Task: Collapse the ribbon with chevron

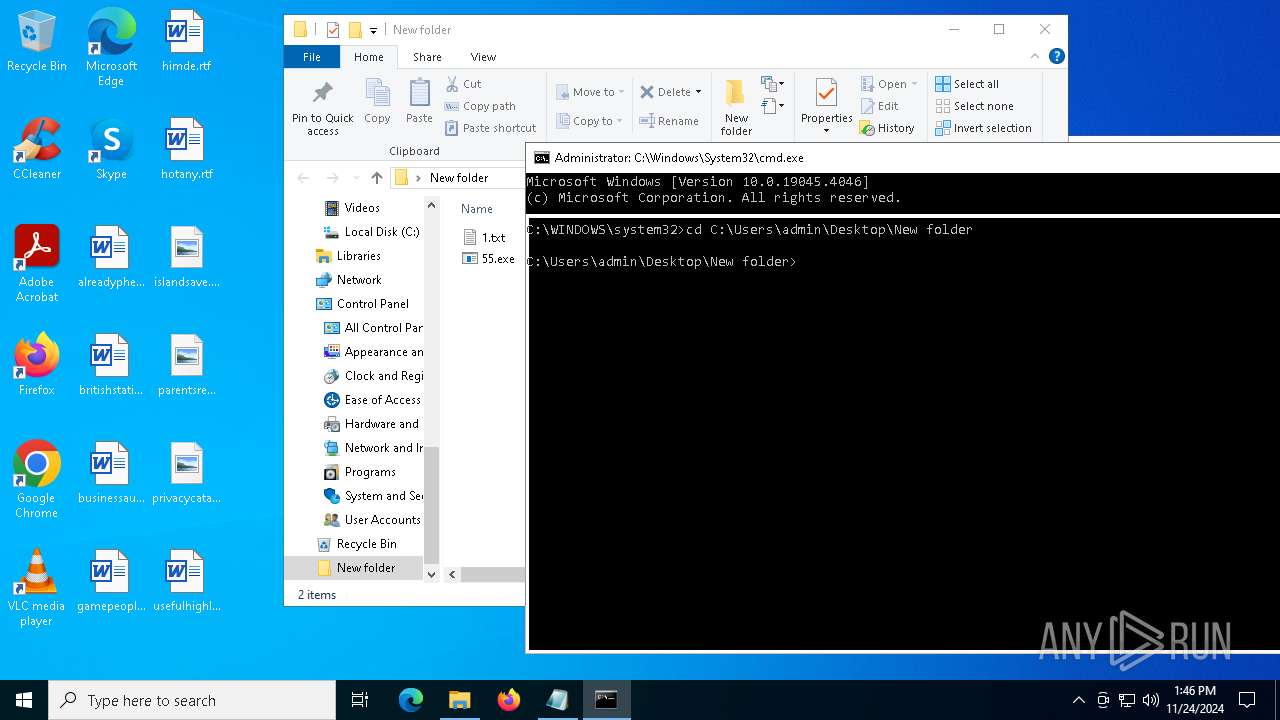Action: click(x=1035, y=56)
